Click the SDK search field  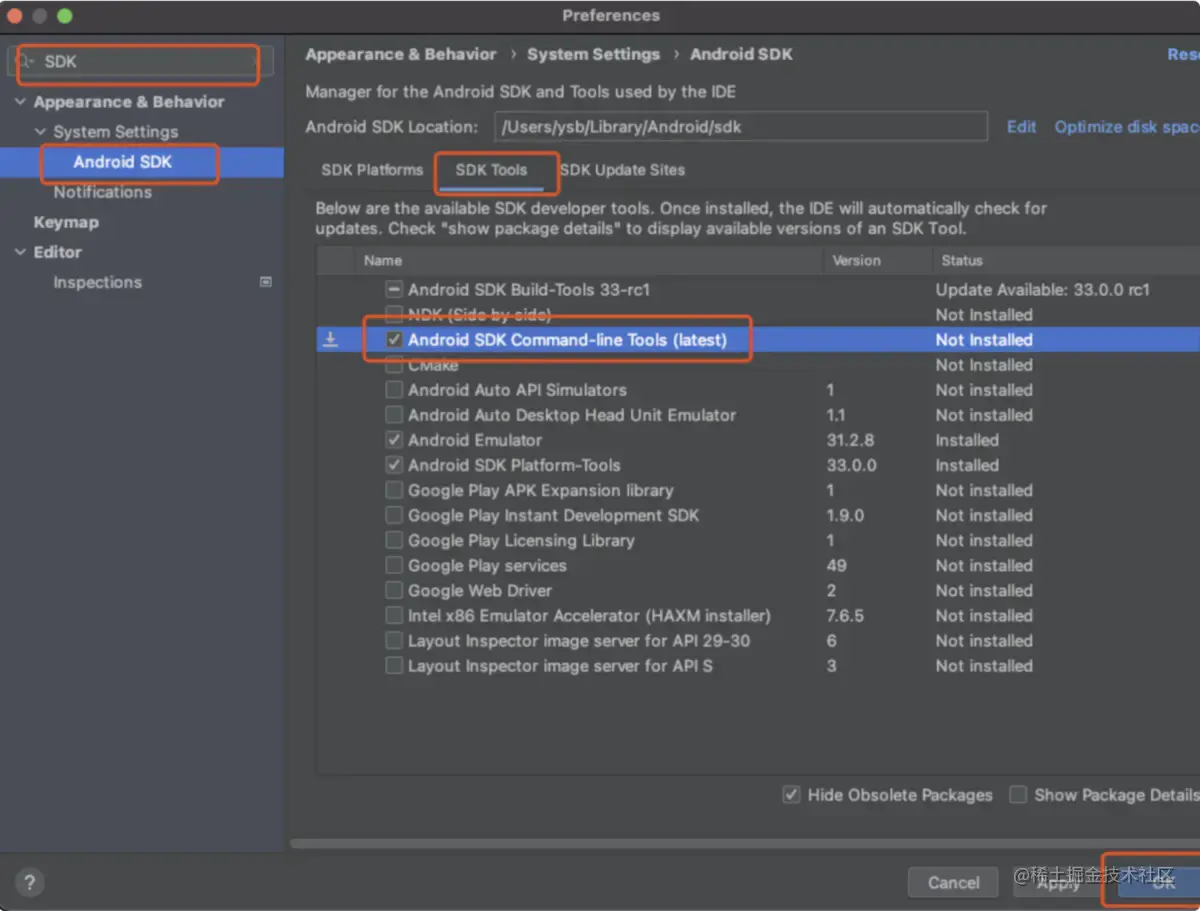tap(138, 61)
